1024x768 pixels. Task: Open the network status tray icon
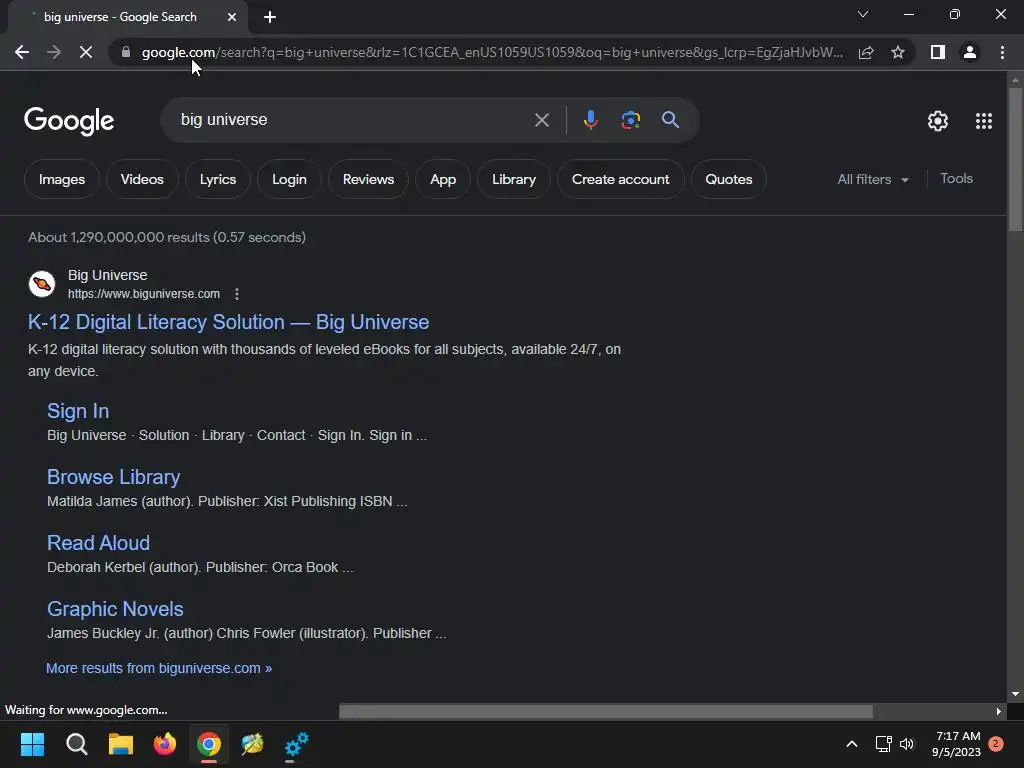[x=884, y=744]
